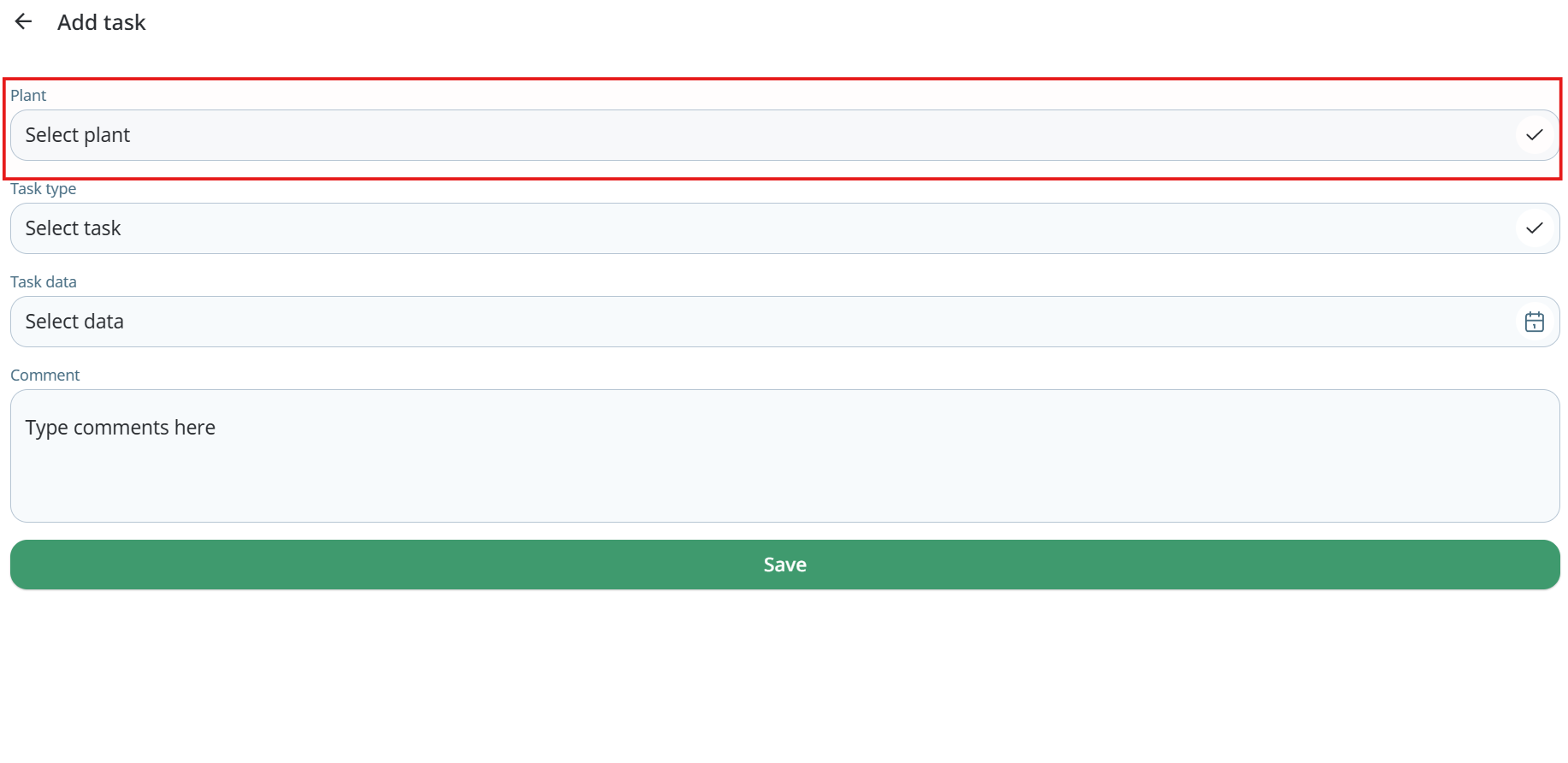Click the "Add task" page title
The width and height of the screenshot is (1568, 763).
click(101, 22)
